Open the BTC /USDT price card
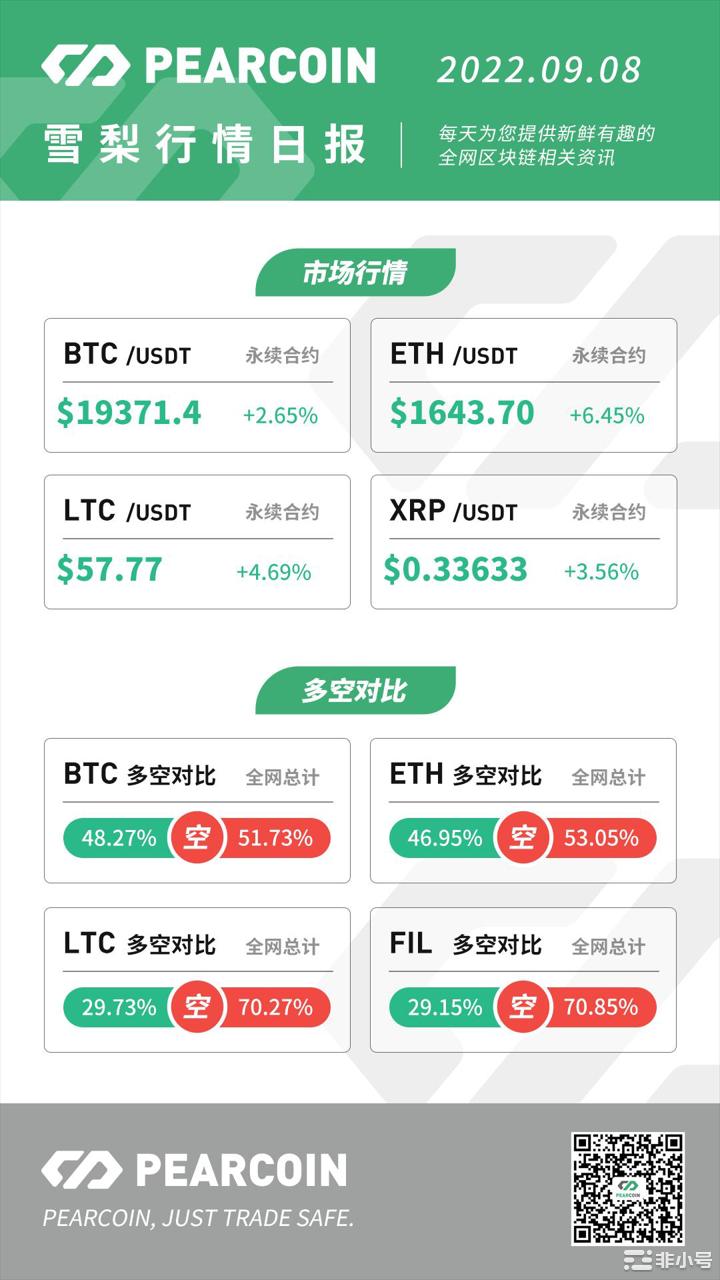The width and height of the screenshot is (720, 1280). [x=197, y=385]
